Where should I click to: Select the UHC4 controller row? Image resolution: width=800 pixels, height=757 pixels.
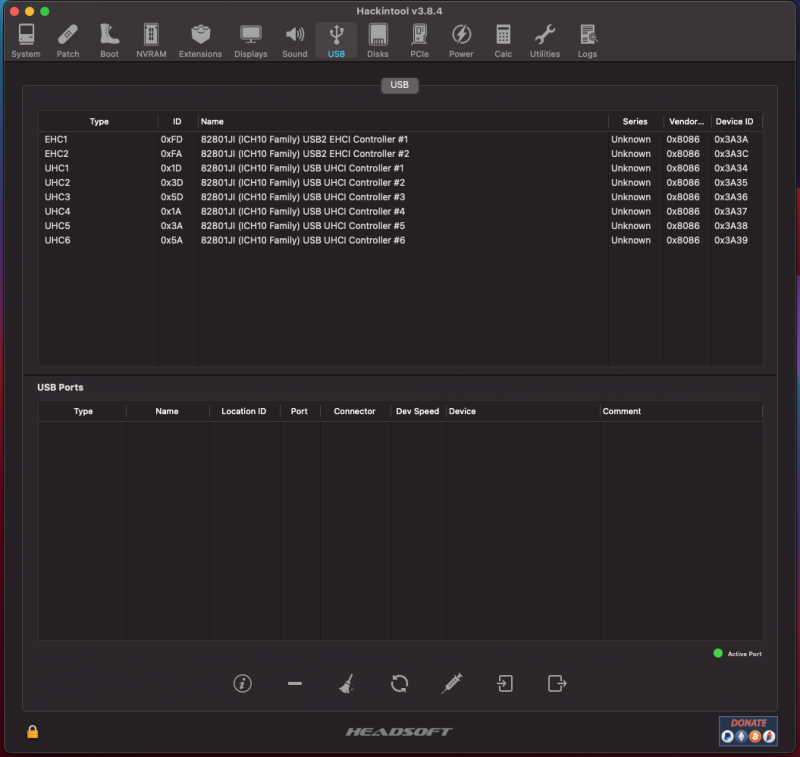click(x=401, y=211)
